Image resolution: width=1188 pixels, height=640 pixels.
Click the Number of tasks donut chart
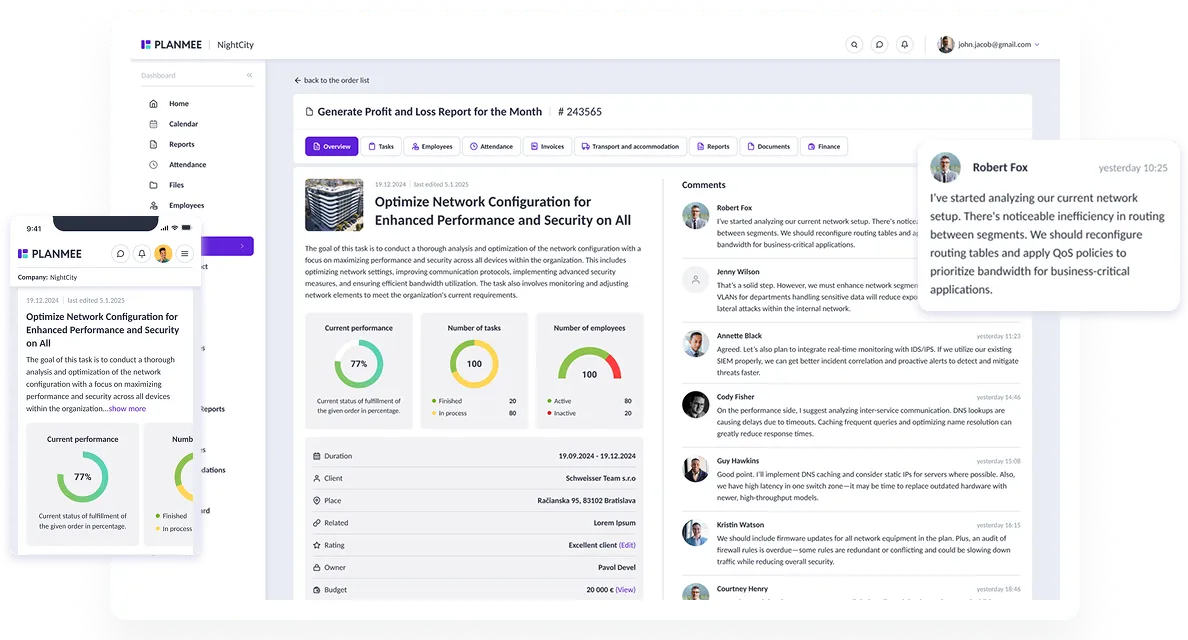(x=474, y=364)
